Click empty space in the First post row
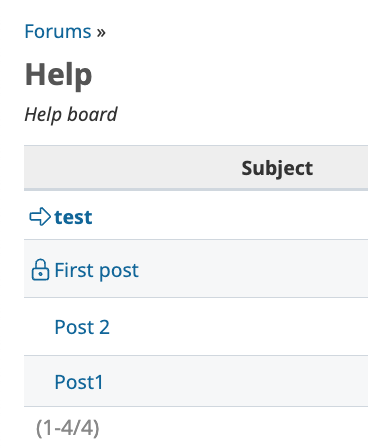Image resolution: width=368 pixels, height=448 pixels. pyautogui.click(x=253, y=269)
